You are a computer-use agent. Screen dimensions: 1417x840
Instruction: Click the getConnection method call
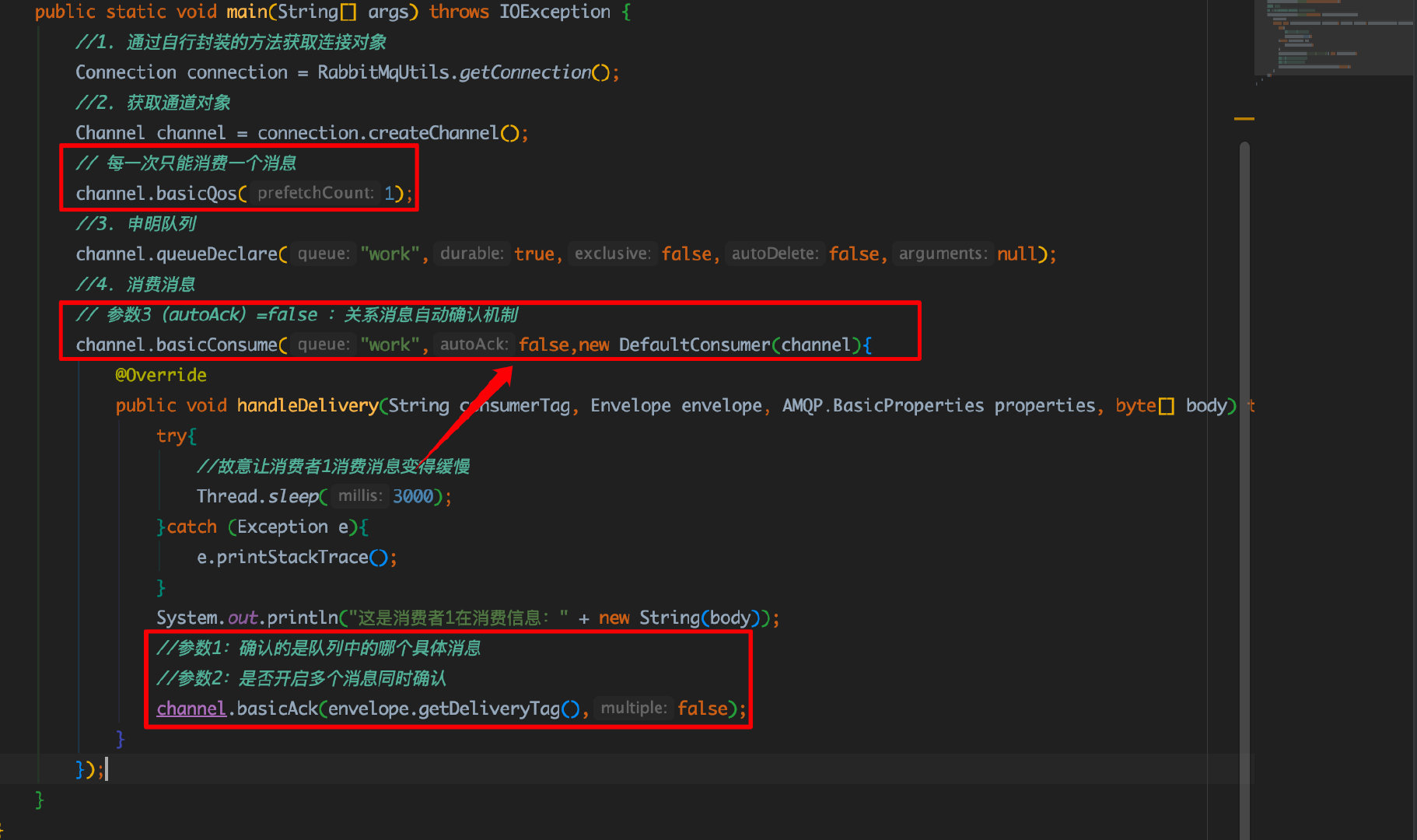click(x=525, y=72)
